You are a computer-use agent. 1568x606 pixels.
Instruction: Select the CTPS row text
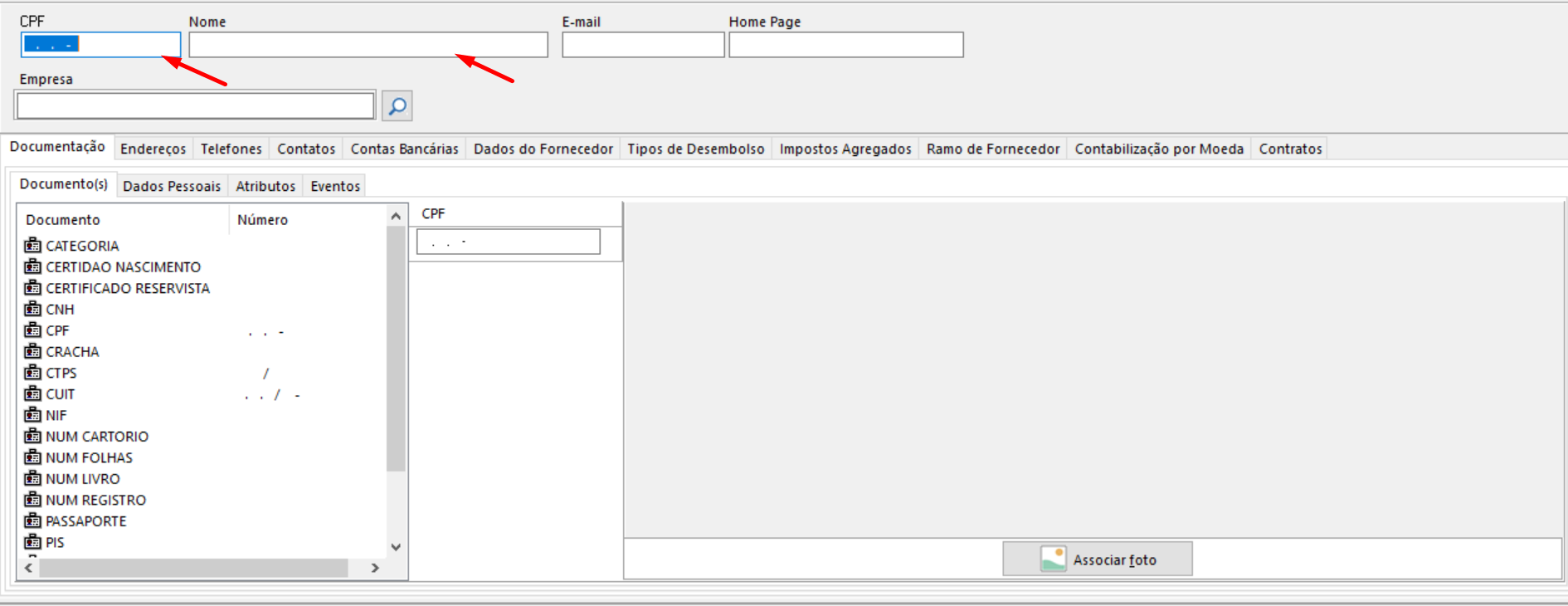61,374
